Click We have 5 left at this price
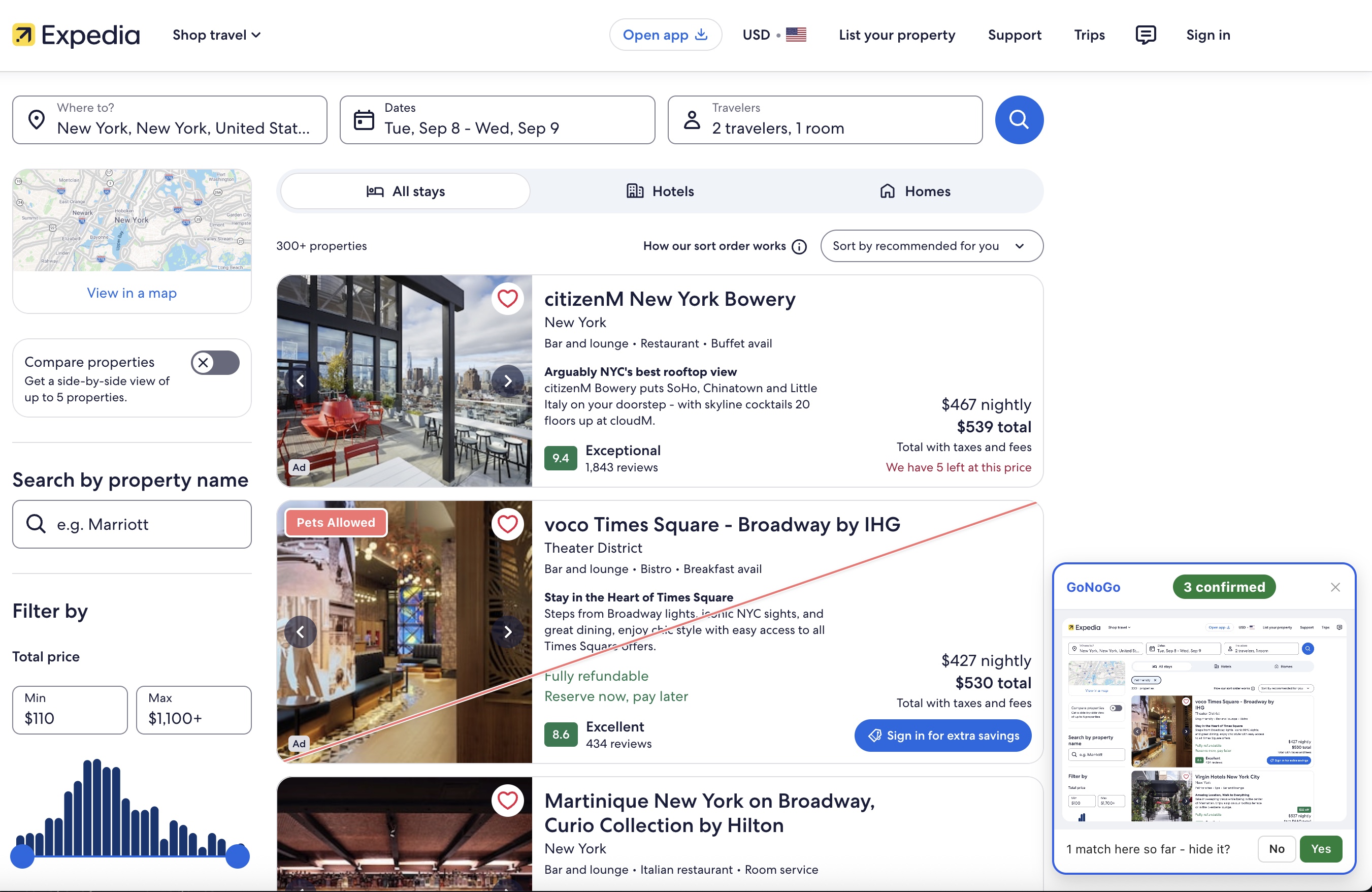This screenshot has height=892, width=1372. click(958, 467)
